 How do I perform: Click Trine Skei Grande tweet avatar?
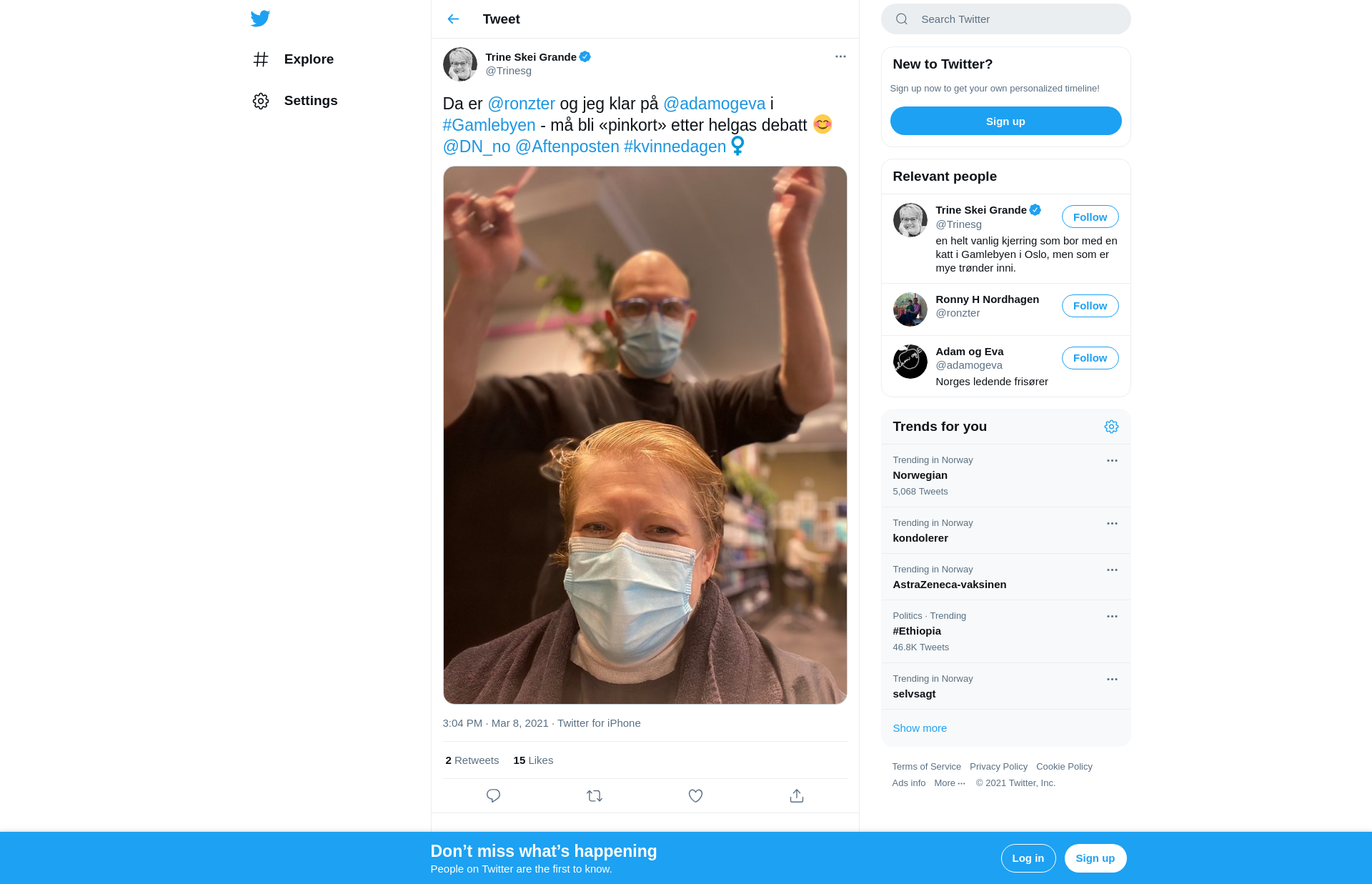tap(460, 64)
